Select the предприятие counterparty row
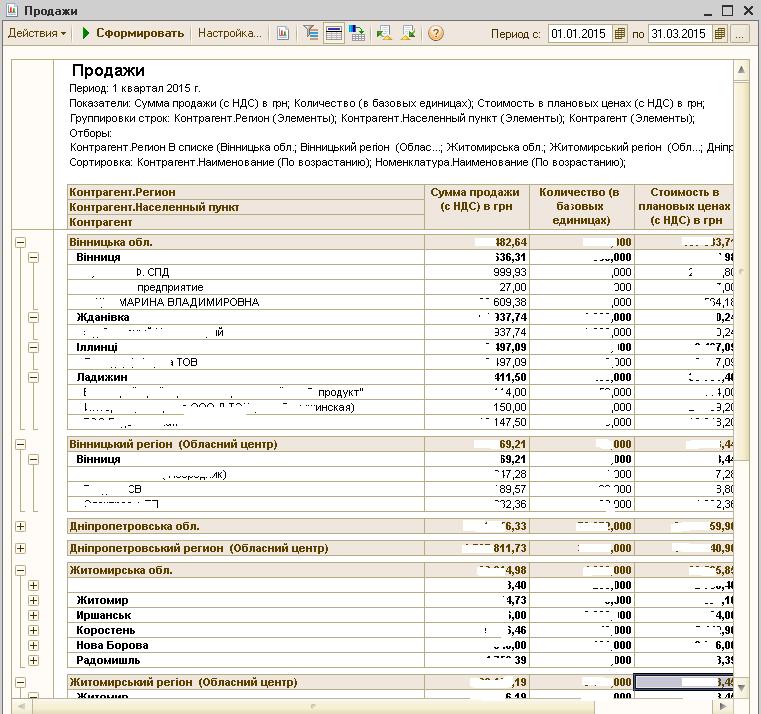 [246, 287]
